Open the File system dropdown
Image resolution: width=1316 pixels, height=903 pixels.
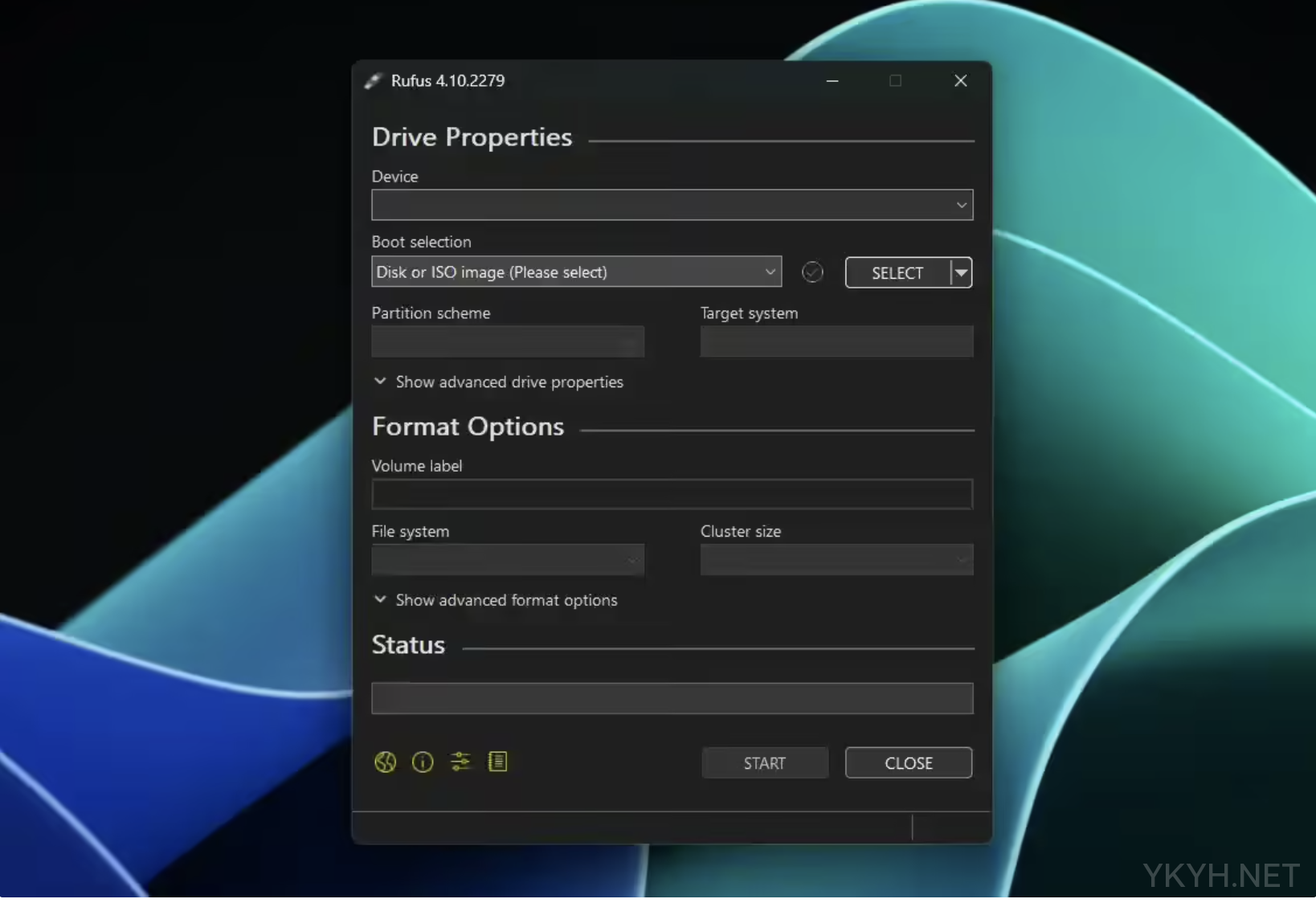tap(634, 560)
